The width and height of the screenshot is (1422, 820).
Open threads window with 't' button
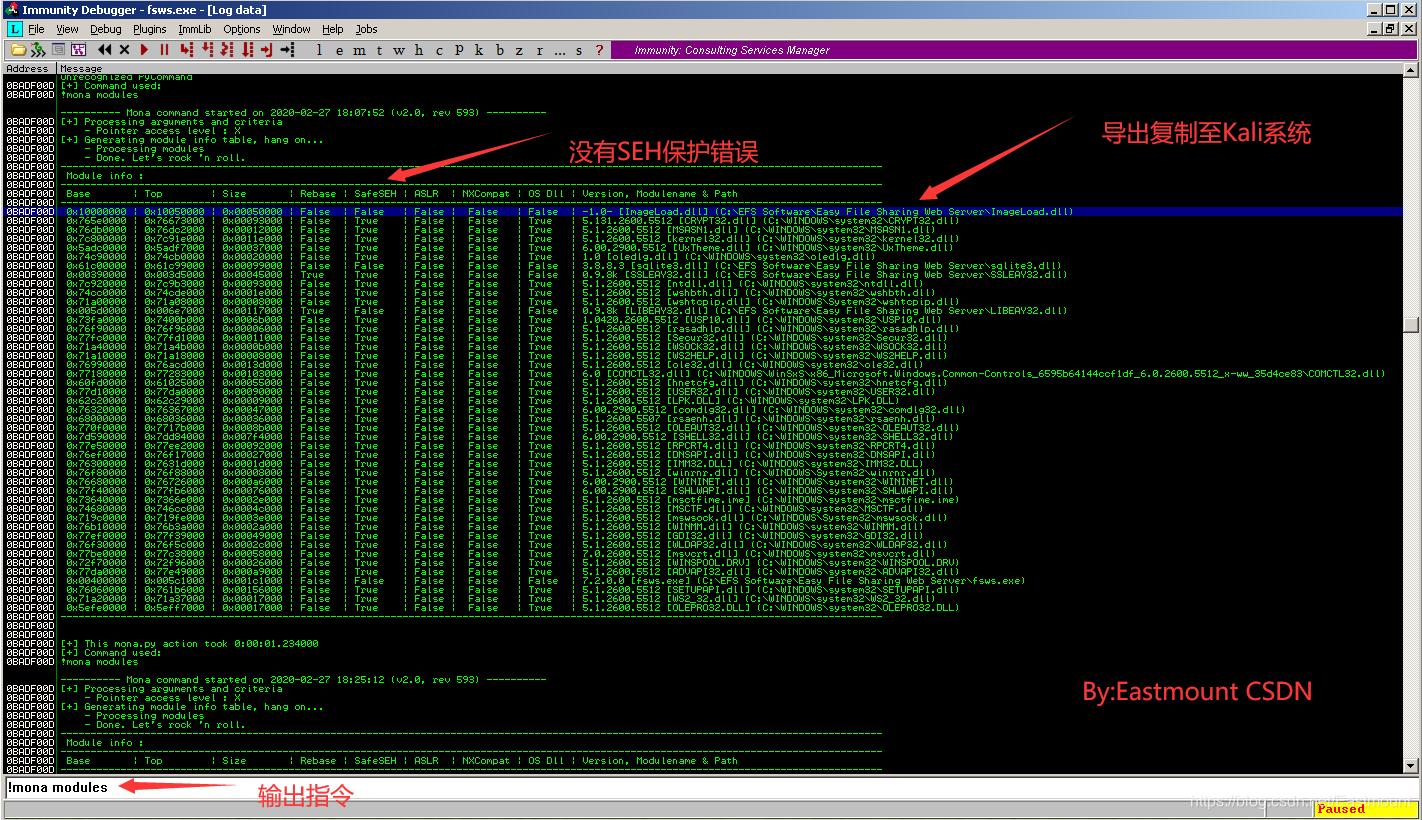(379, 50)
